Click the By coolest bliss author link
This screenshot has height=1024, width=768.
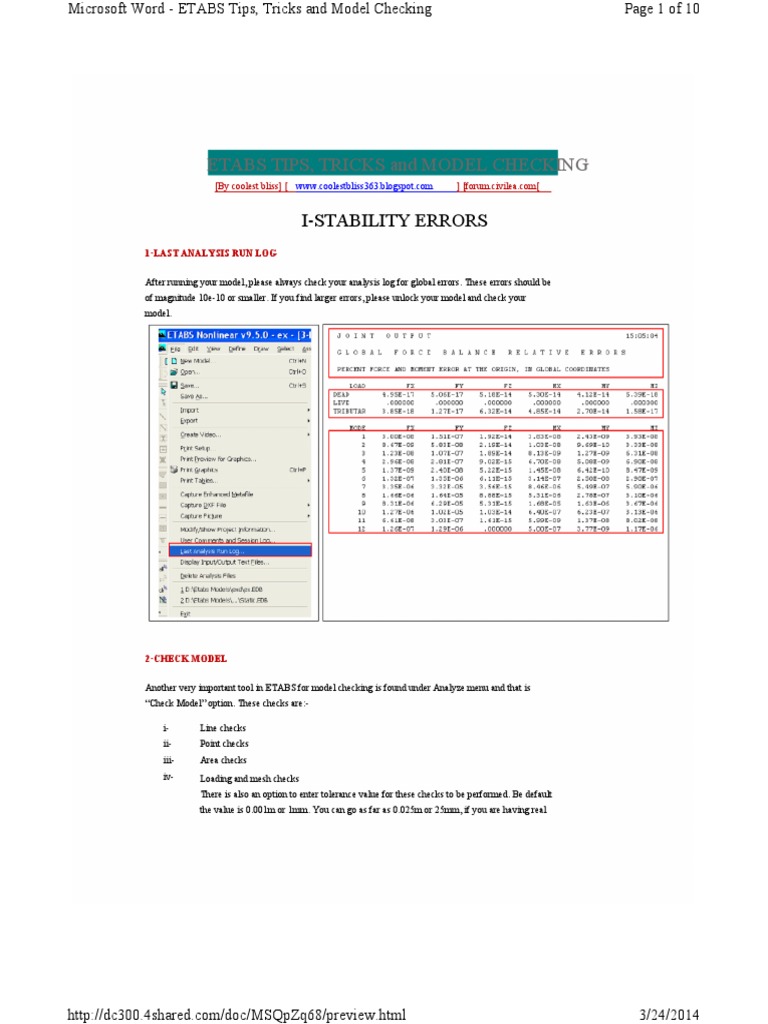(248, 186)
